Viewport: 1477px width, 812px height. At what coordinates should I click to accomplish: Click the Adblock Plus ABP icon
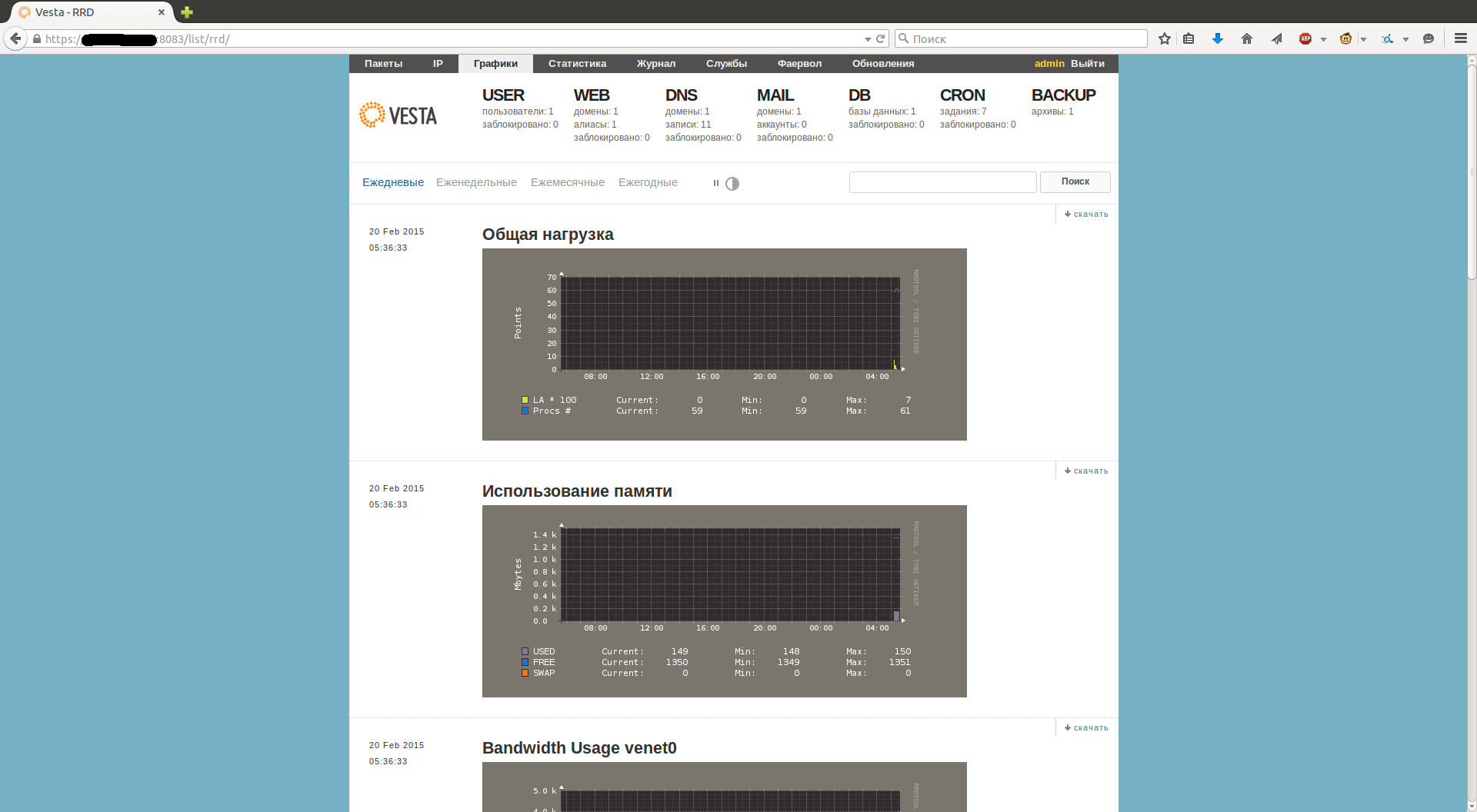pyautogui.click(x=1305, y=38)
